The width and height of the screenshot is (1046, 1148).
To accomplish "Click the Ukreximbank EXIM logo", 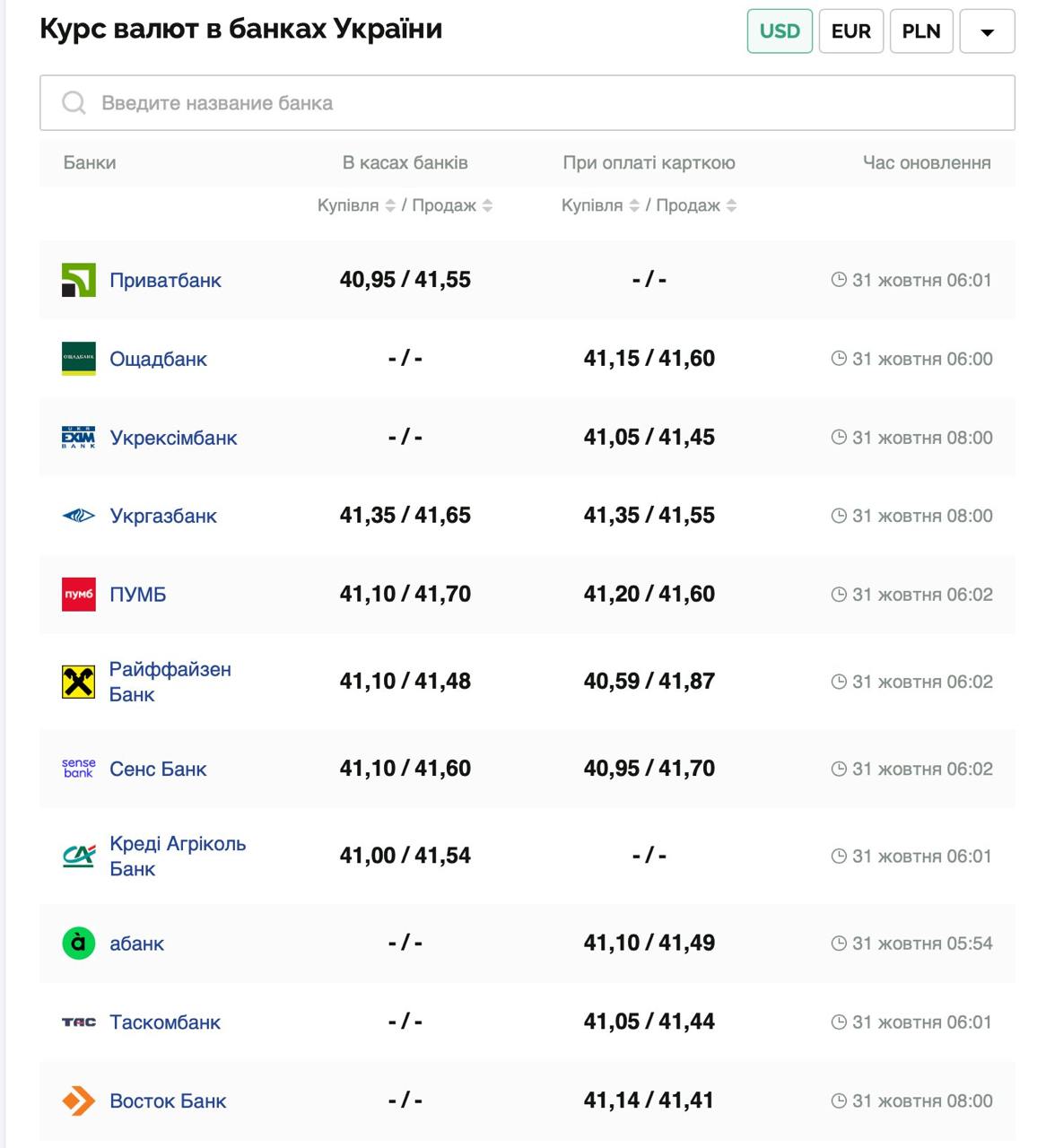I will 78,438.
